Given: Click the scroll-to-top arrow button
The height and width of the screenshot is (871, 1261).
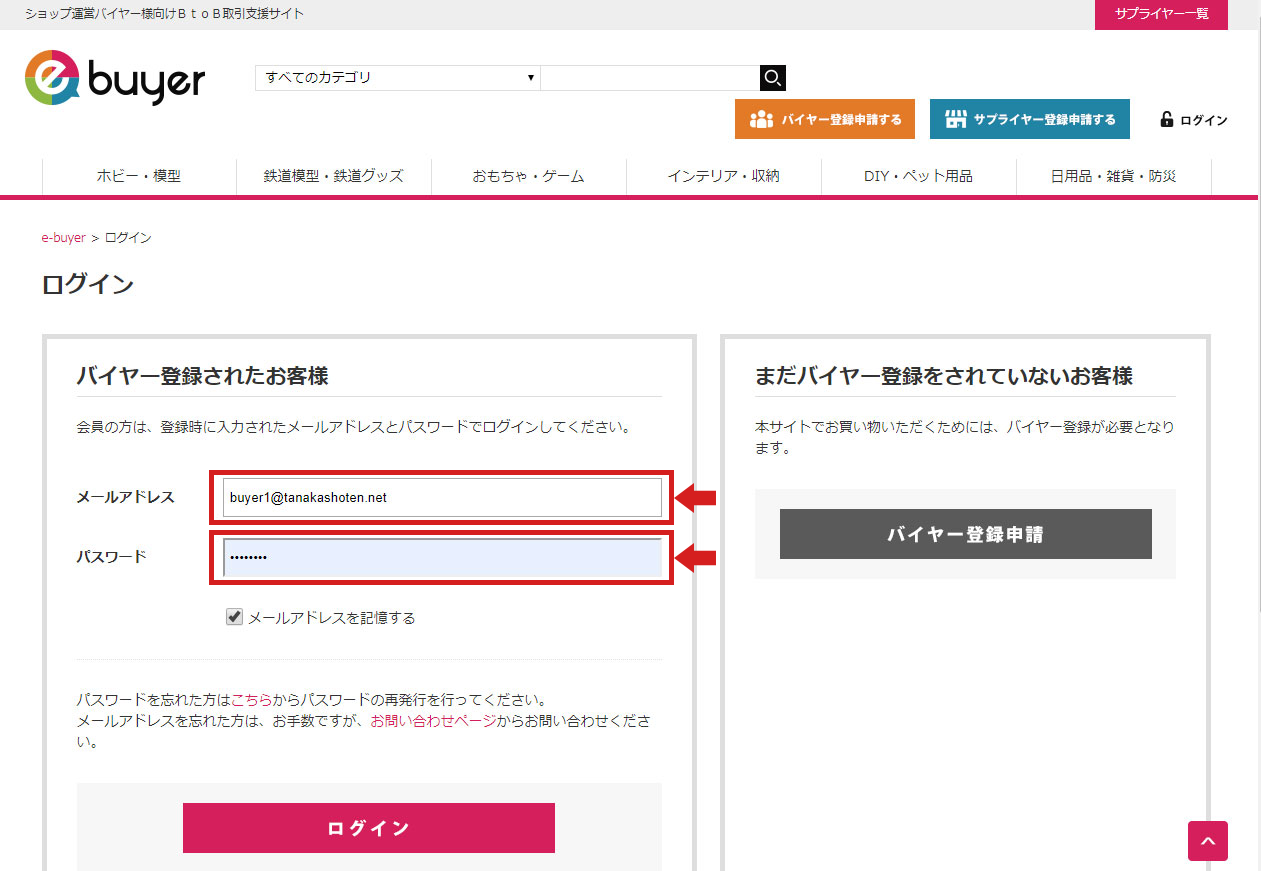Looking at the screenshot, I should [x=1207, y=841].
